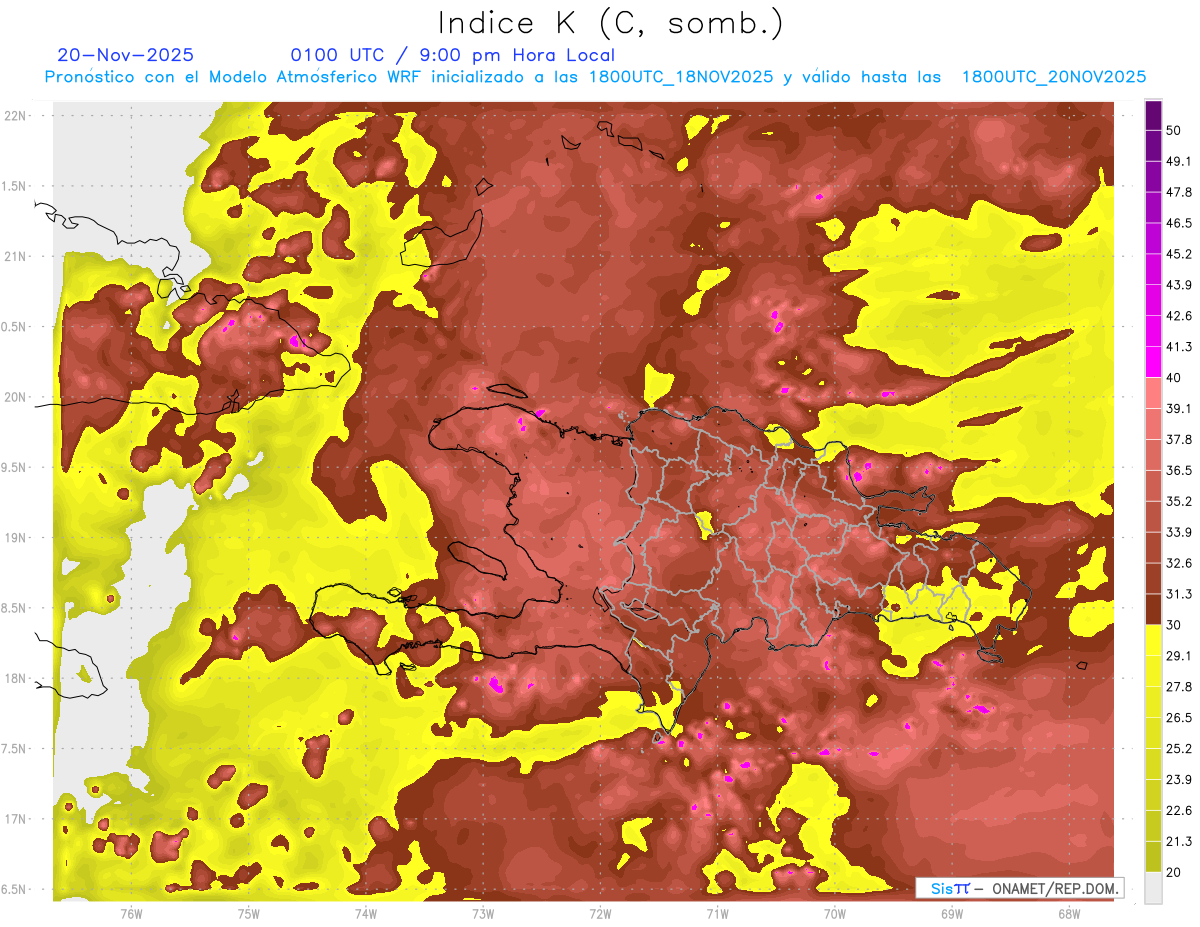Click the legend value "50"
1200x927 pixels.
click(1175, 131)
